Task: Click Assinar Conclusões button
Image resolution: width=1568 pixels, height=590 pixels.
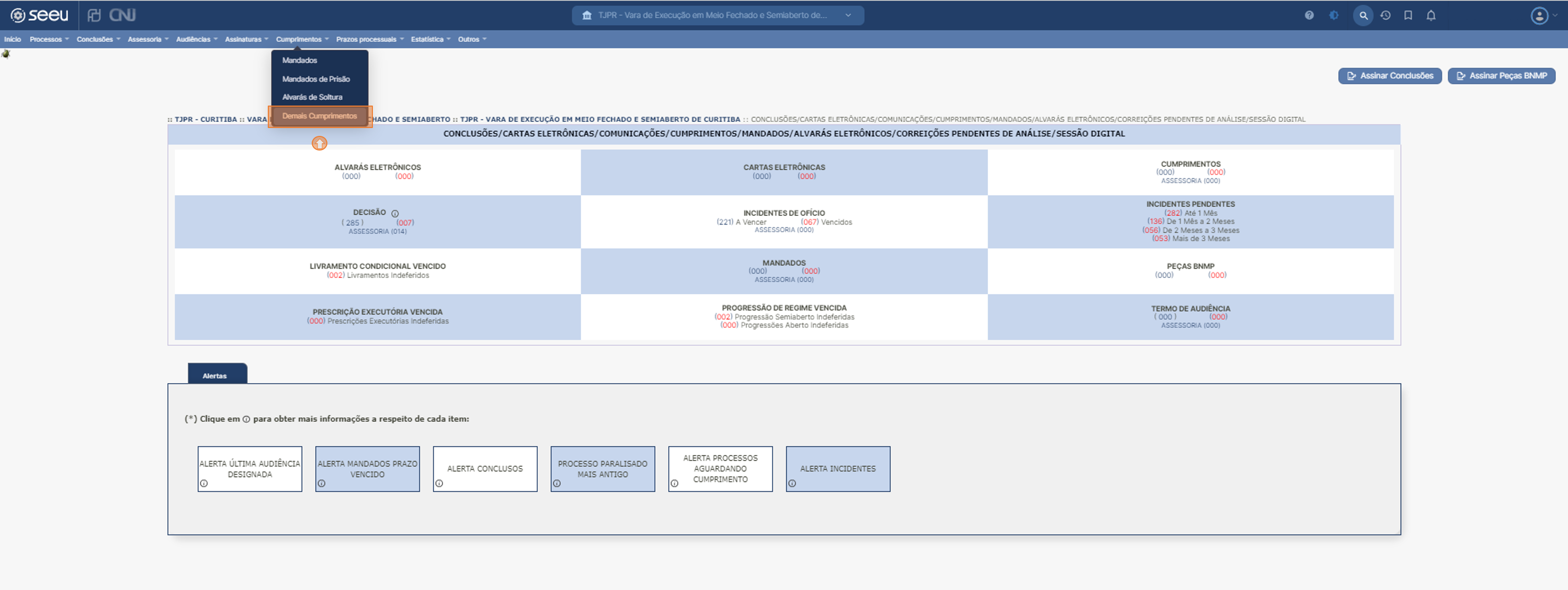Action: click(x=1390, y=76)
